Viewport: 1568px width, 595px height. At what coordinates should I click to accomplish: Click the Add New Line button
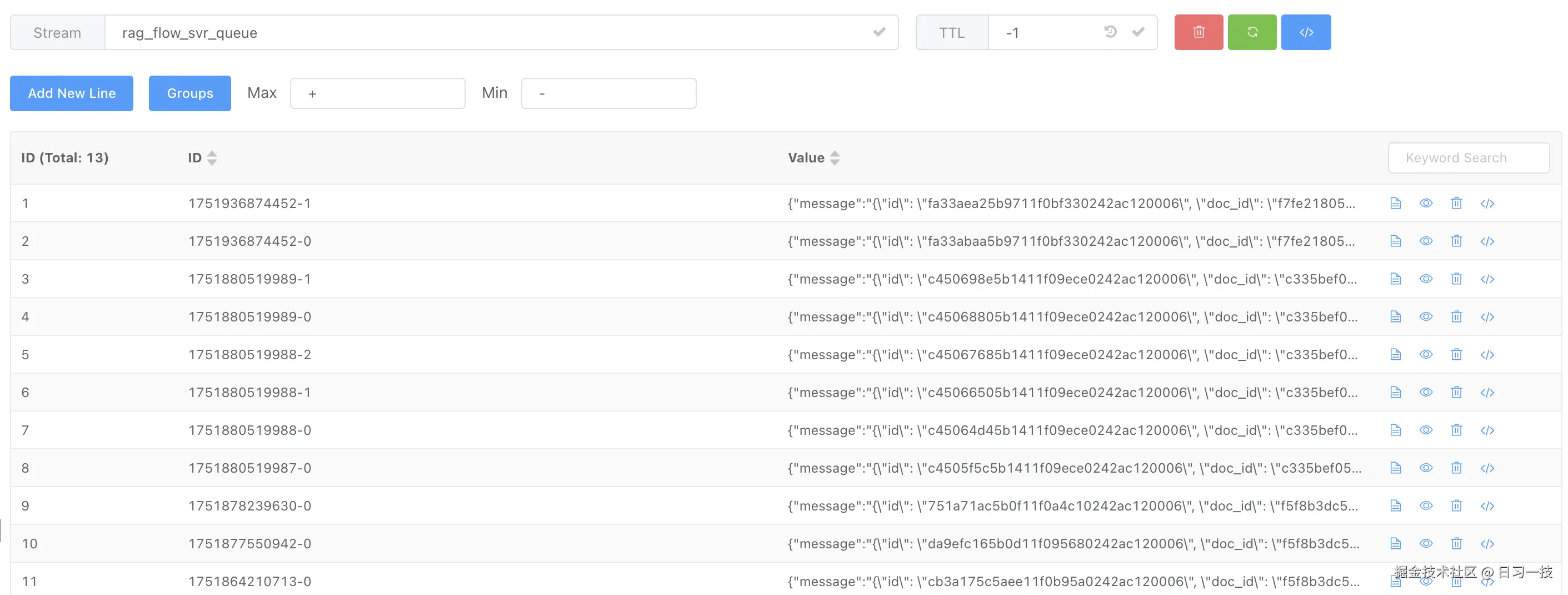(x=71, y=93)
